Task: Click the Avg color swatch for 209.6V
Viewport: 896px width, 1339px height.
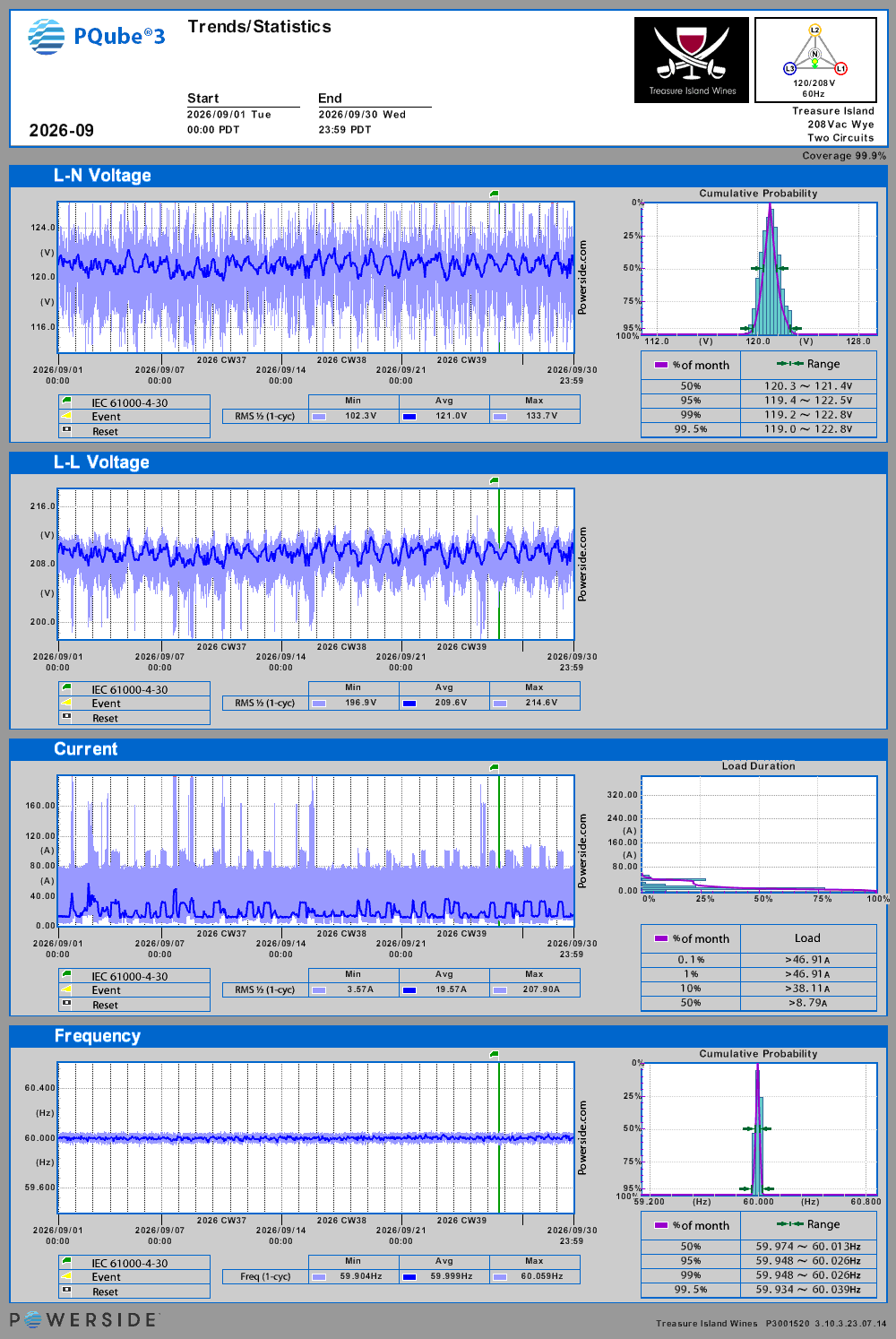Action: click(409, 703)
